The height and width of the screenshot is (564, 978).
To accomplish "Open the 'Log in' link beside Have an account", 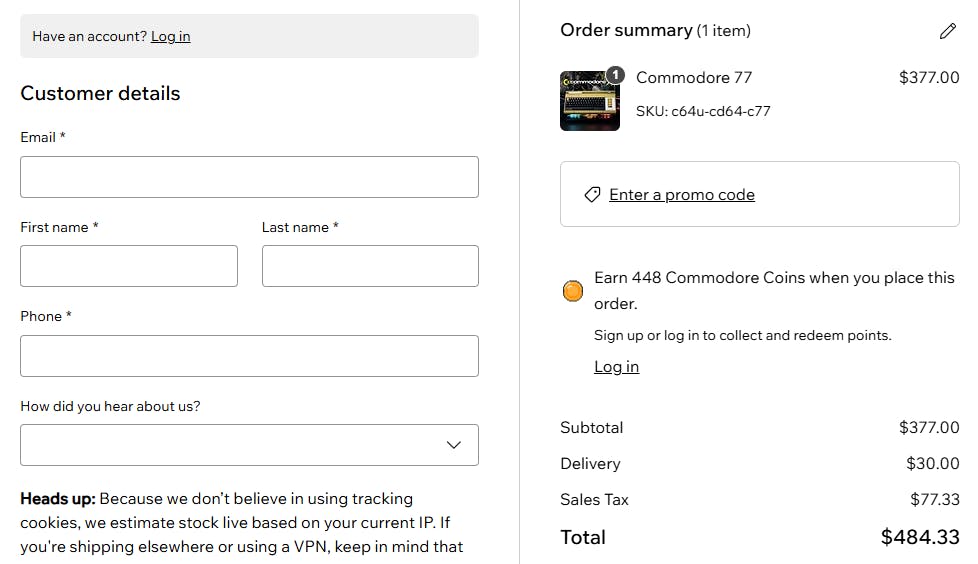I will pyautogui.click(x=170, y=36).
